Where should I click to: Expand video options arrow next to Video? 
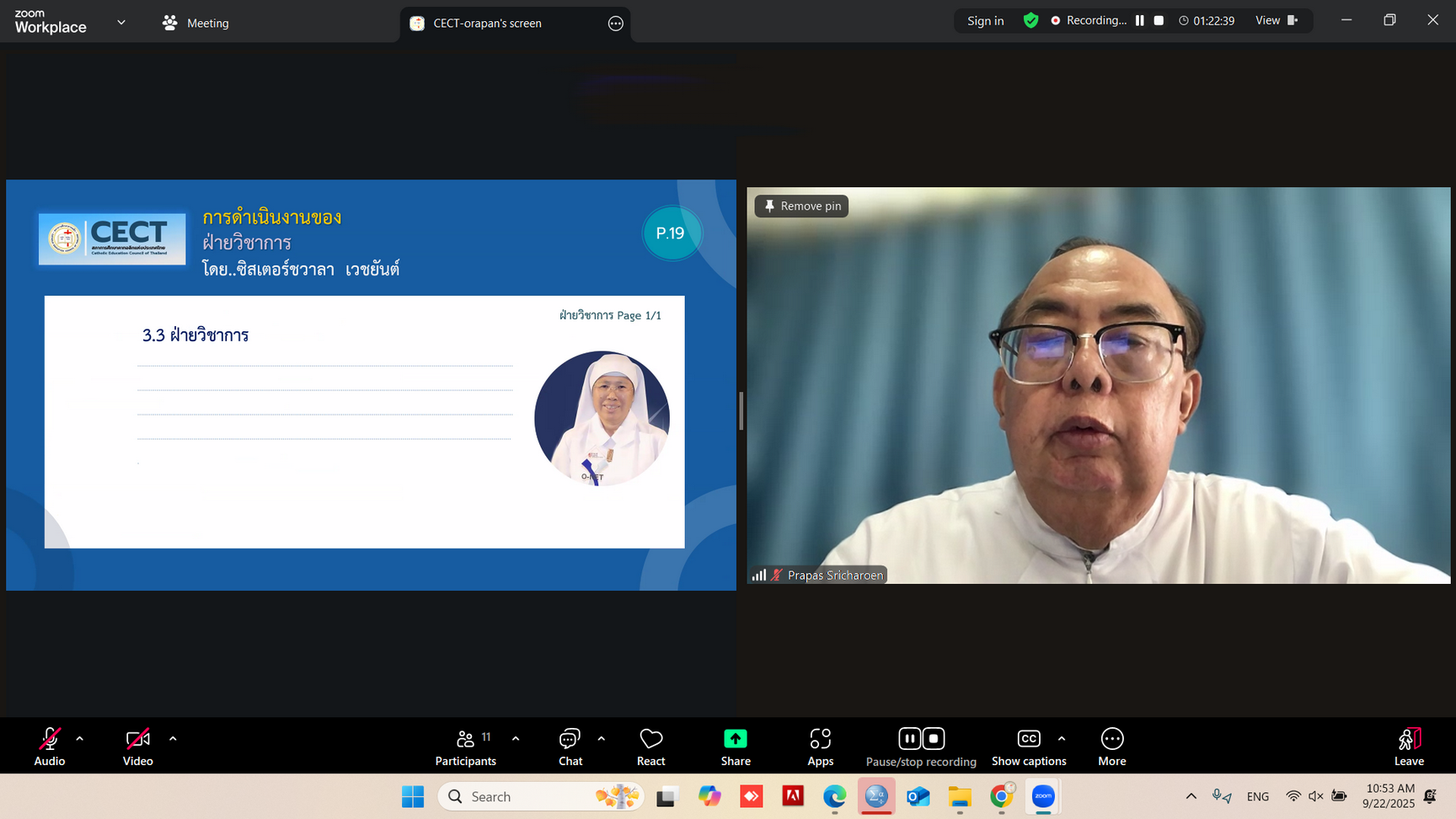pos(173,739)
